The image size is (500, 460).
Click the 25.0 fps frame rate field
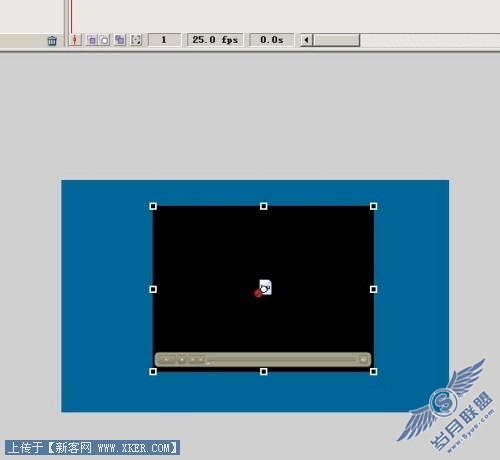pyautogui.click(x=215, y=40)
